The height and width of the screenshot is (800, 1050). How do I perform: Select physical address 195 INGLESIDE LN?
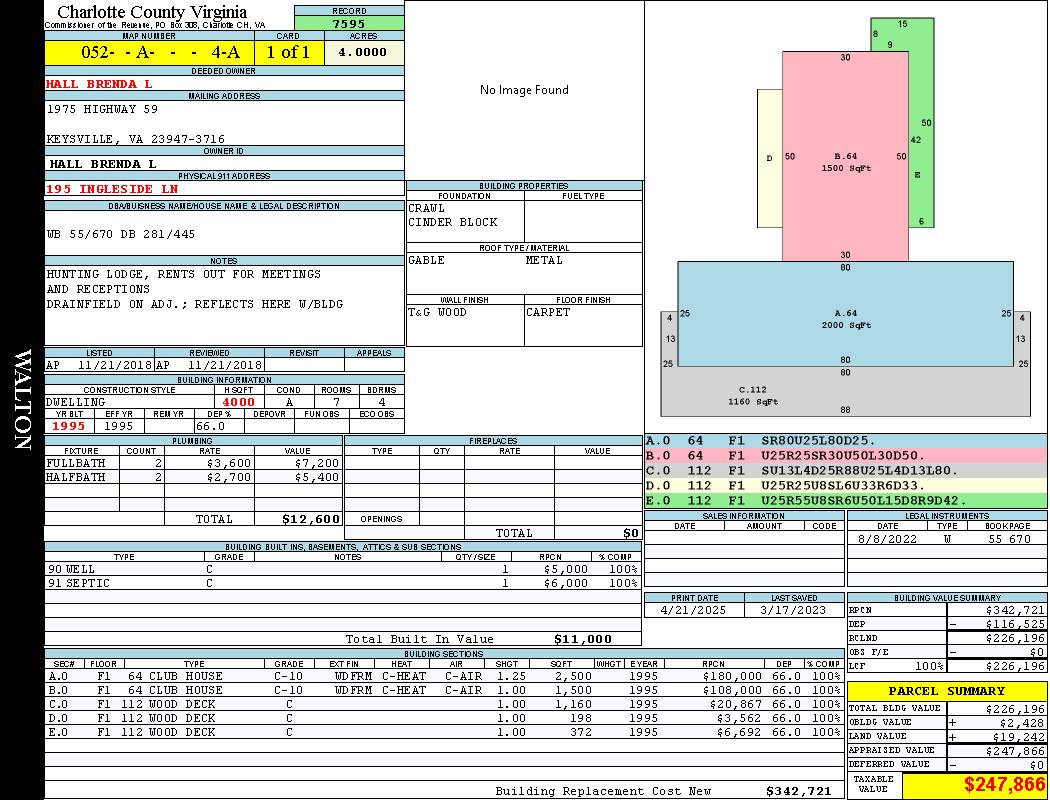coord(112,189)
